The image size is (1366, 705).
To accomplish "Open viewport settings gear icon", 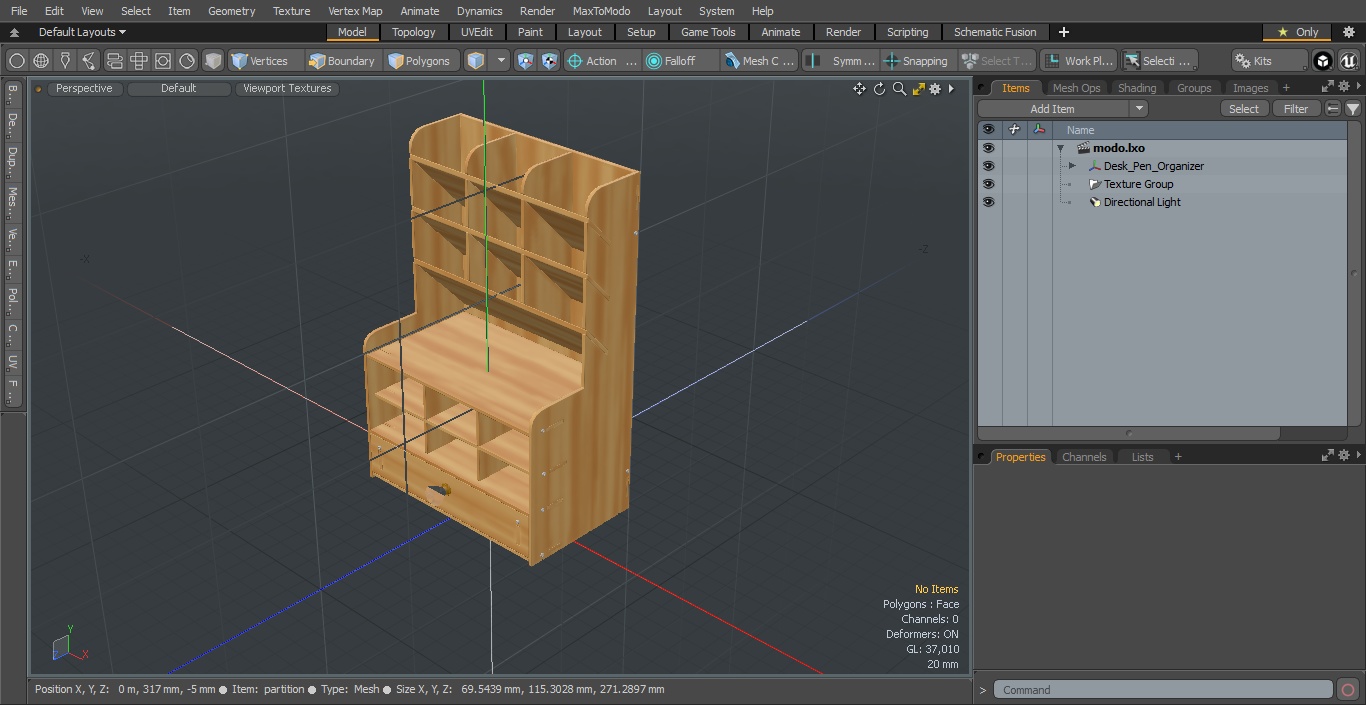I will click(x=935, y=89).
